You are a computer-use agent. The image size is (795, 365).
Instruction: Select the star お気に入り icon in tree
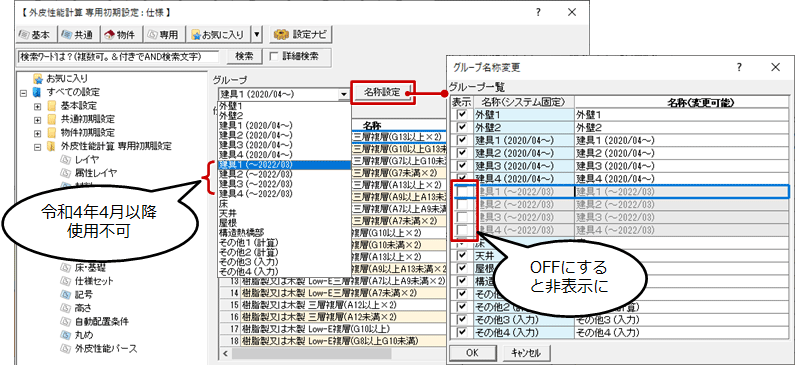coord(37,79)
